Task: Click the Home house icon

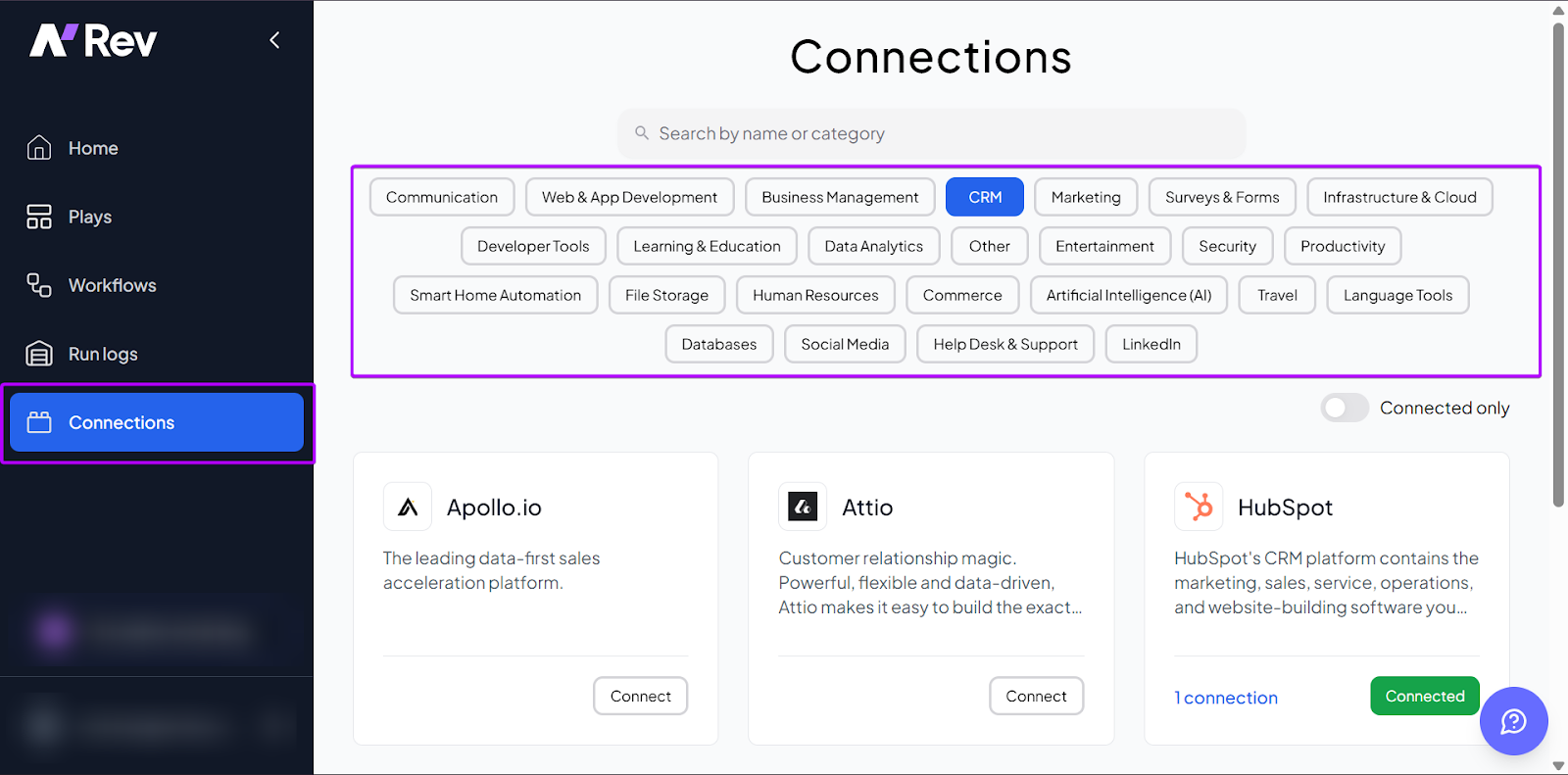Action: (39, 148)
